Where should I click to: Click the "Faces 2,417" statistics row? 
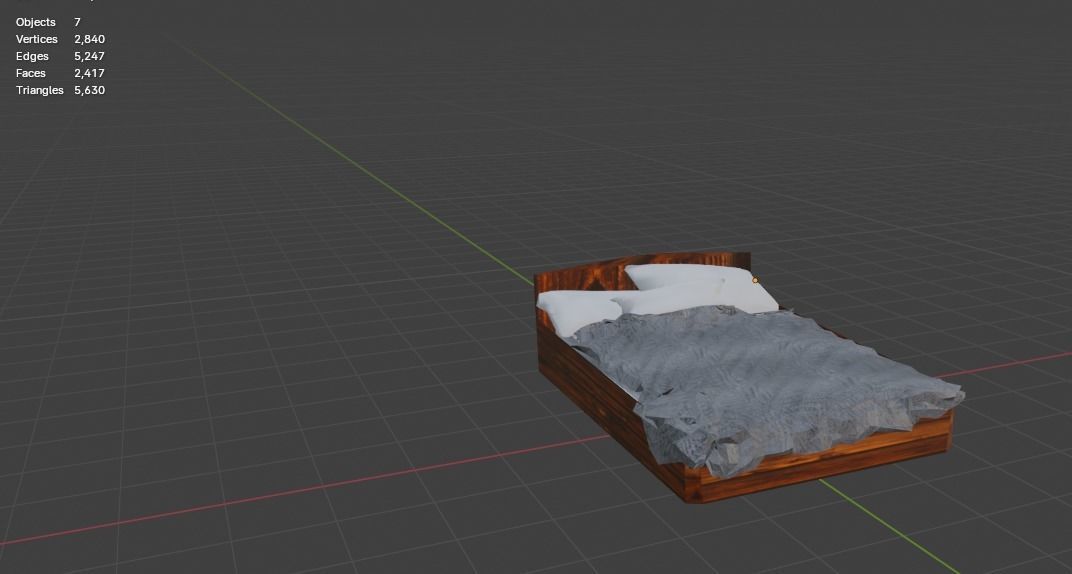[x=60, y=73]
